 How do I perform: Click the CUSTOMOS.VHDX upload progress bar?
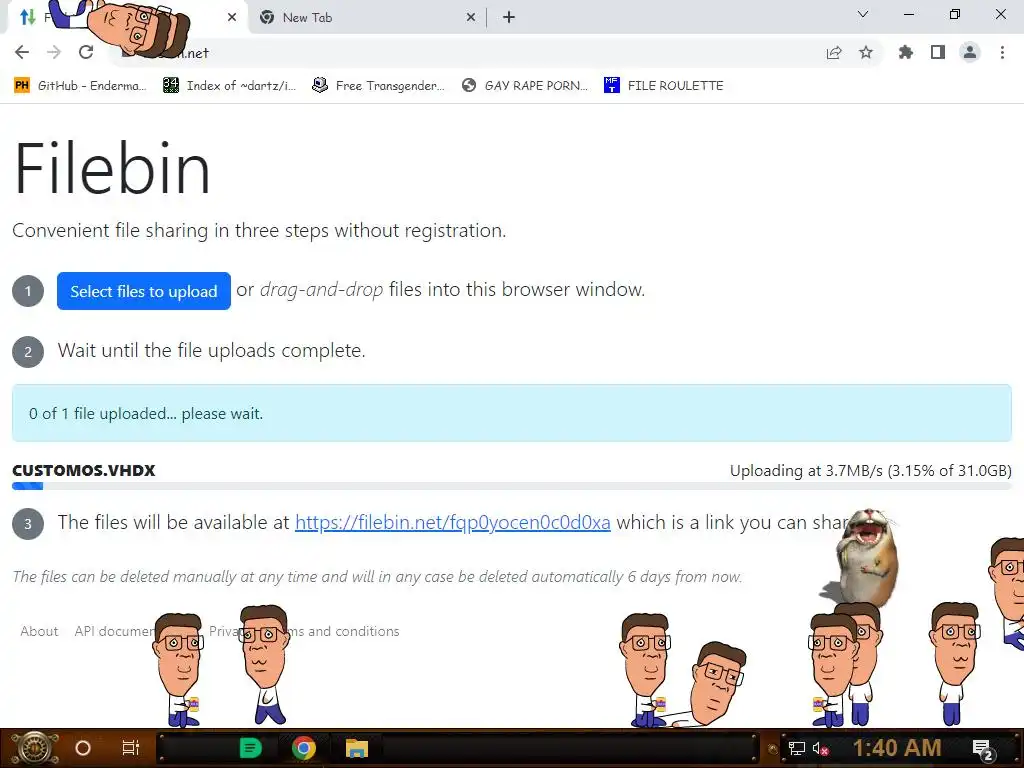(x=511, y=486)
